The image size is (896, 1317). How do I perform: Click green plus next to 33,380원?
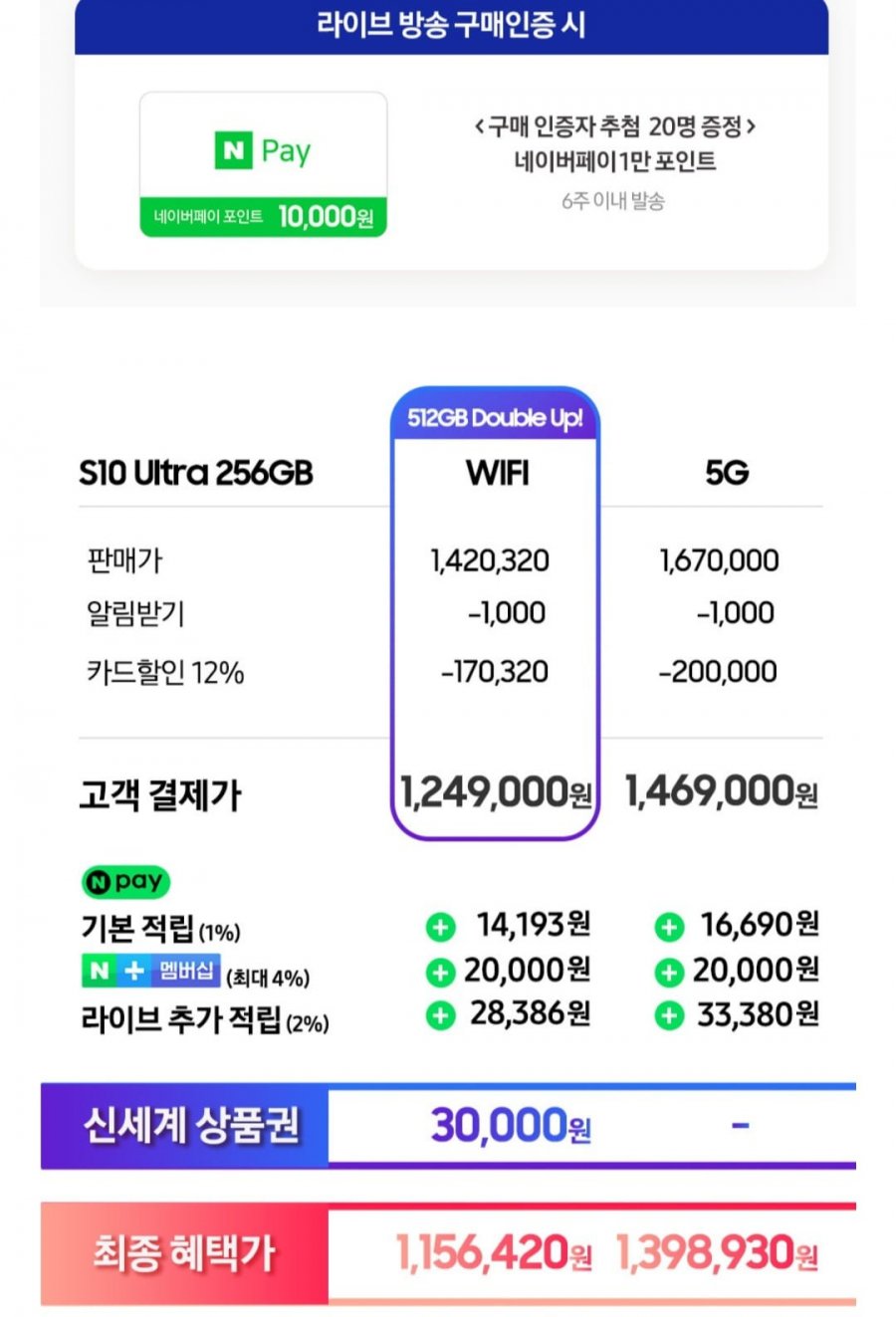[669, 1015]
